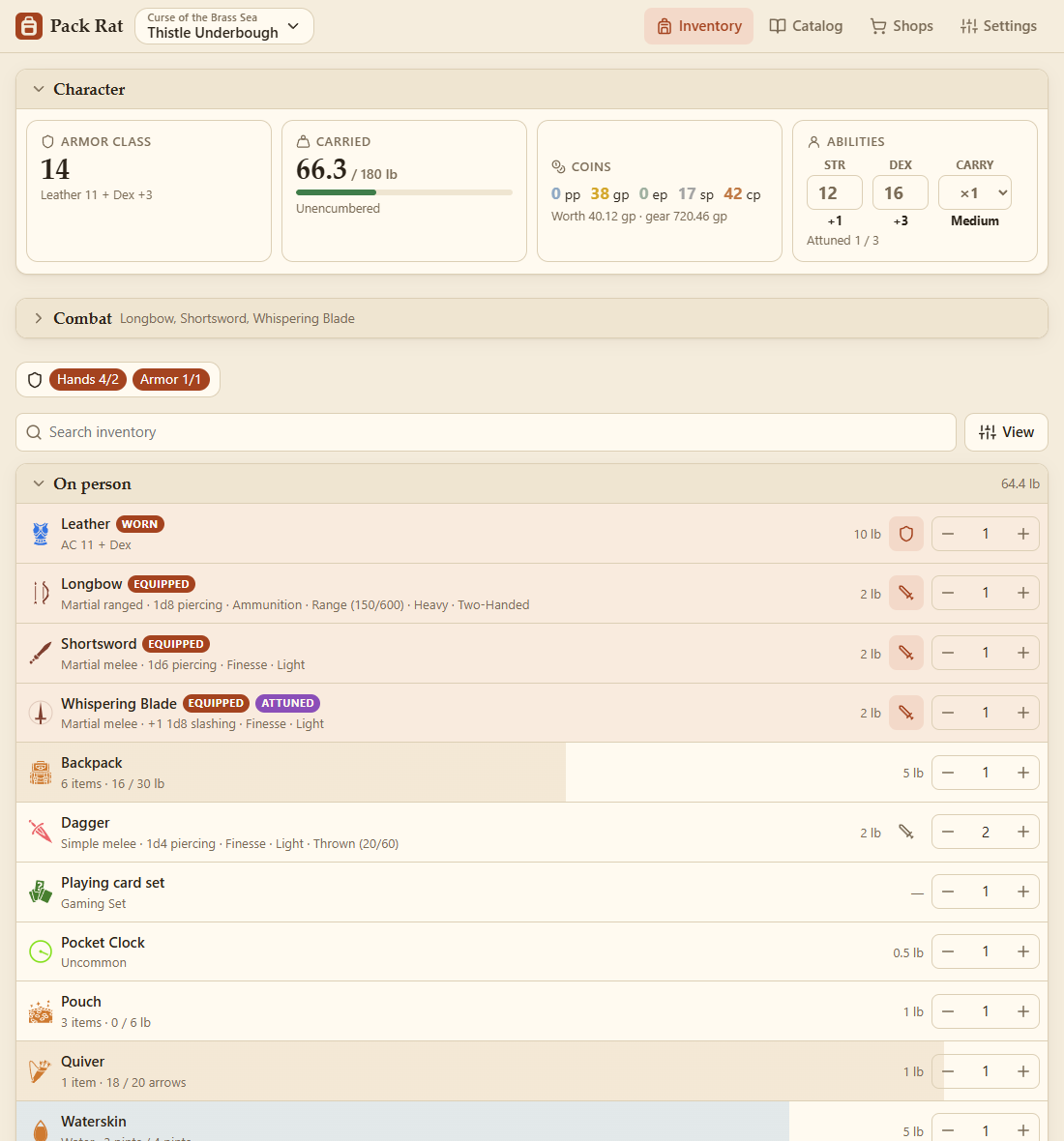Click the Pack Rat backpack logo icon
1064x1141 pixels.
click(x=29, y=26)
